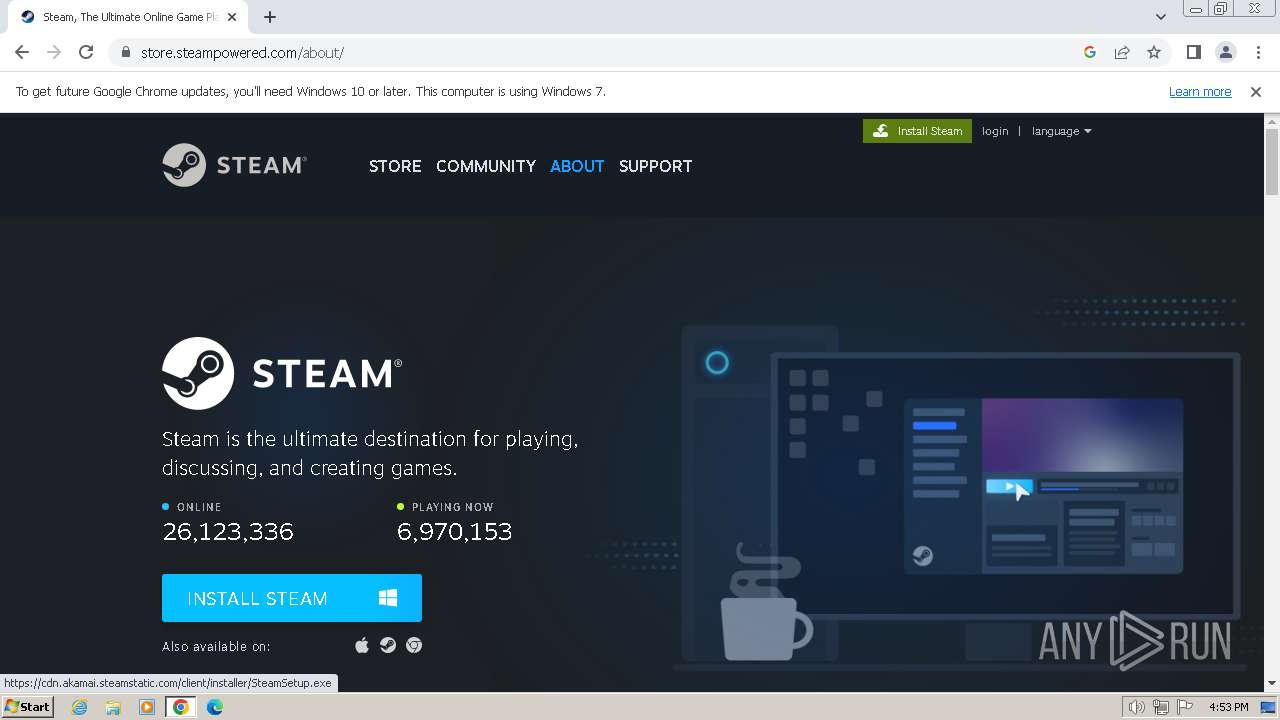This screenshot has width=1280, height=720.
Task: Click the ONLINE label
Action: click(199, 507)
